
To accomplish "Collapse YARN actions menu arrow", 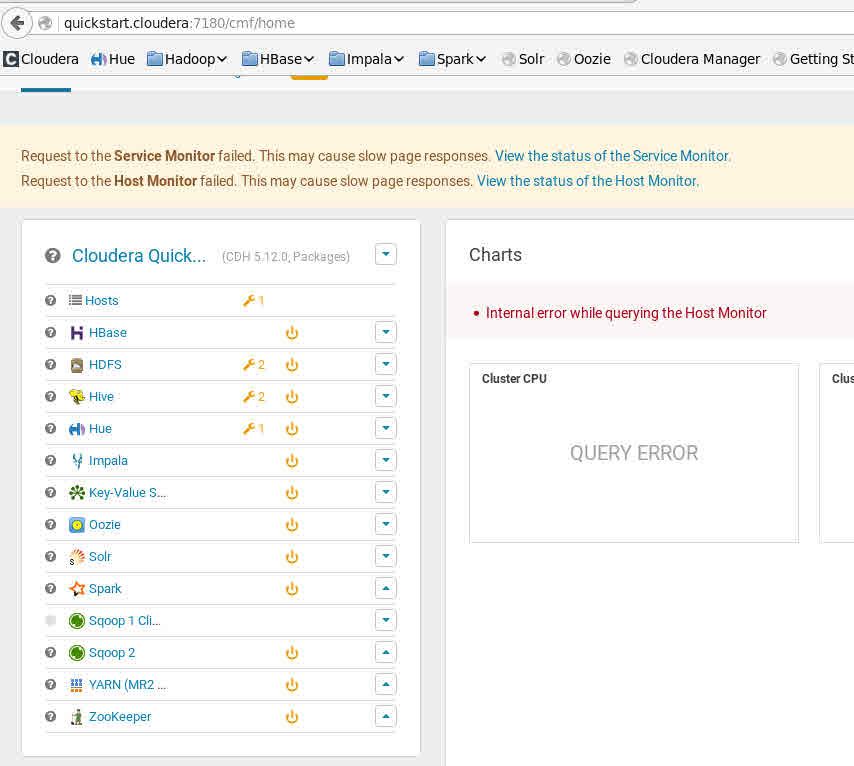I will click(x=386, y=684).
